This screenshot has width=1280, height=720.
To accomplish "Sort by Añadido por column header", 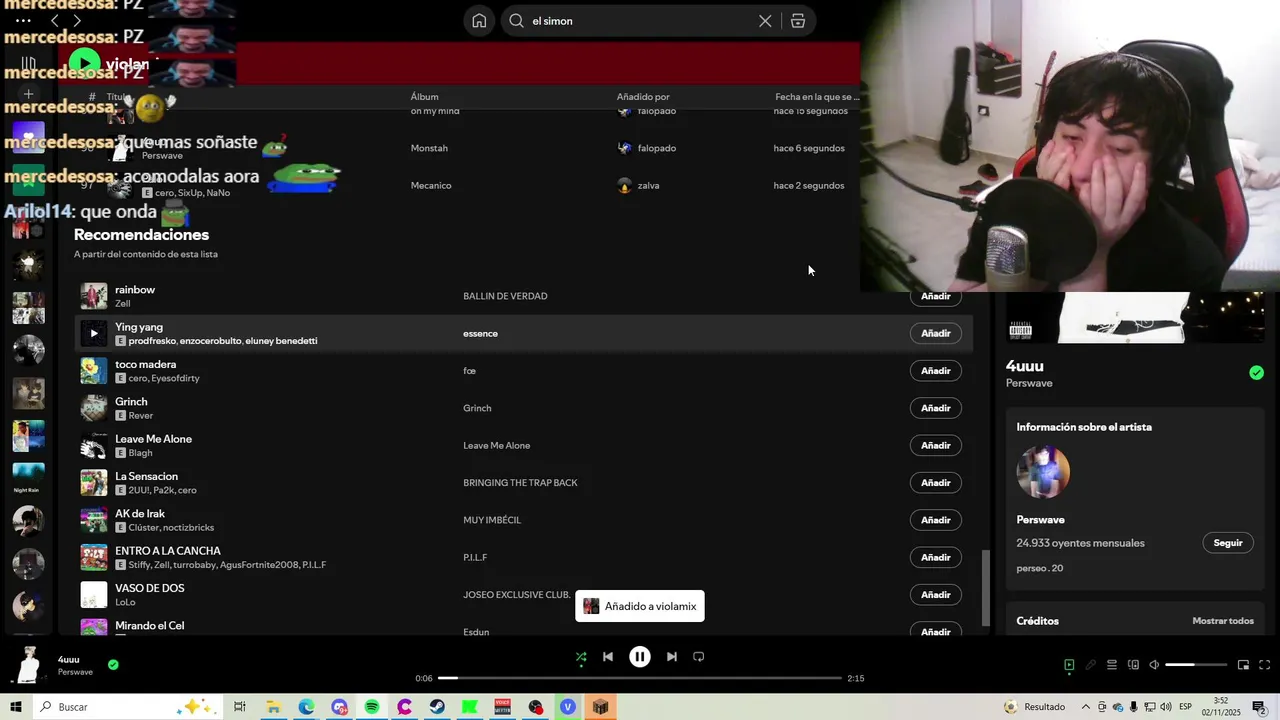I will (643, 97).
